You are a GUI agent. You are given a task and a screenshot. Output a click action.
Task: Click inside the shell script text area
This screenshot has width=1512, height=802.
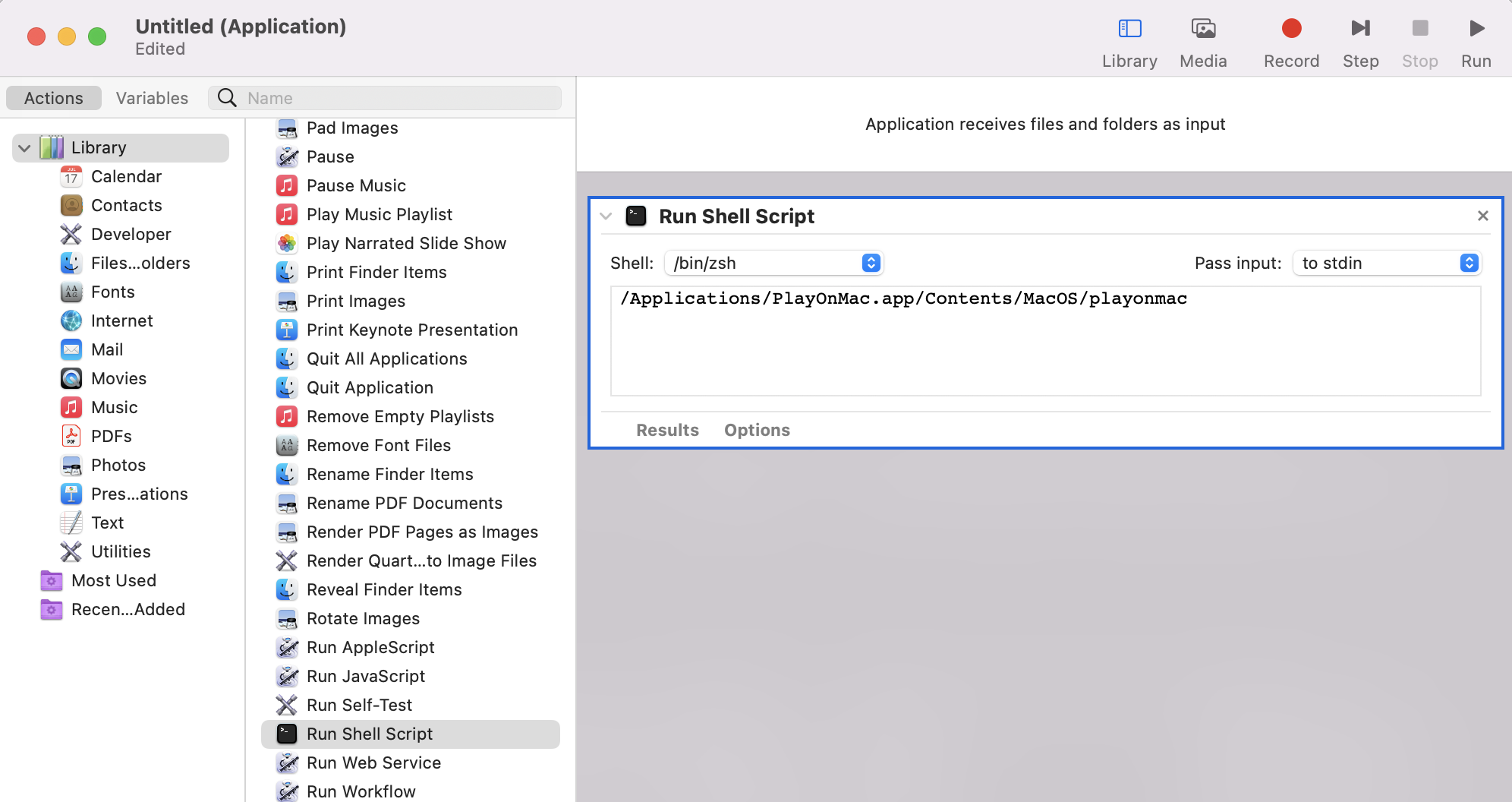pyautogui.click(x=1045, y=341)
